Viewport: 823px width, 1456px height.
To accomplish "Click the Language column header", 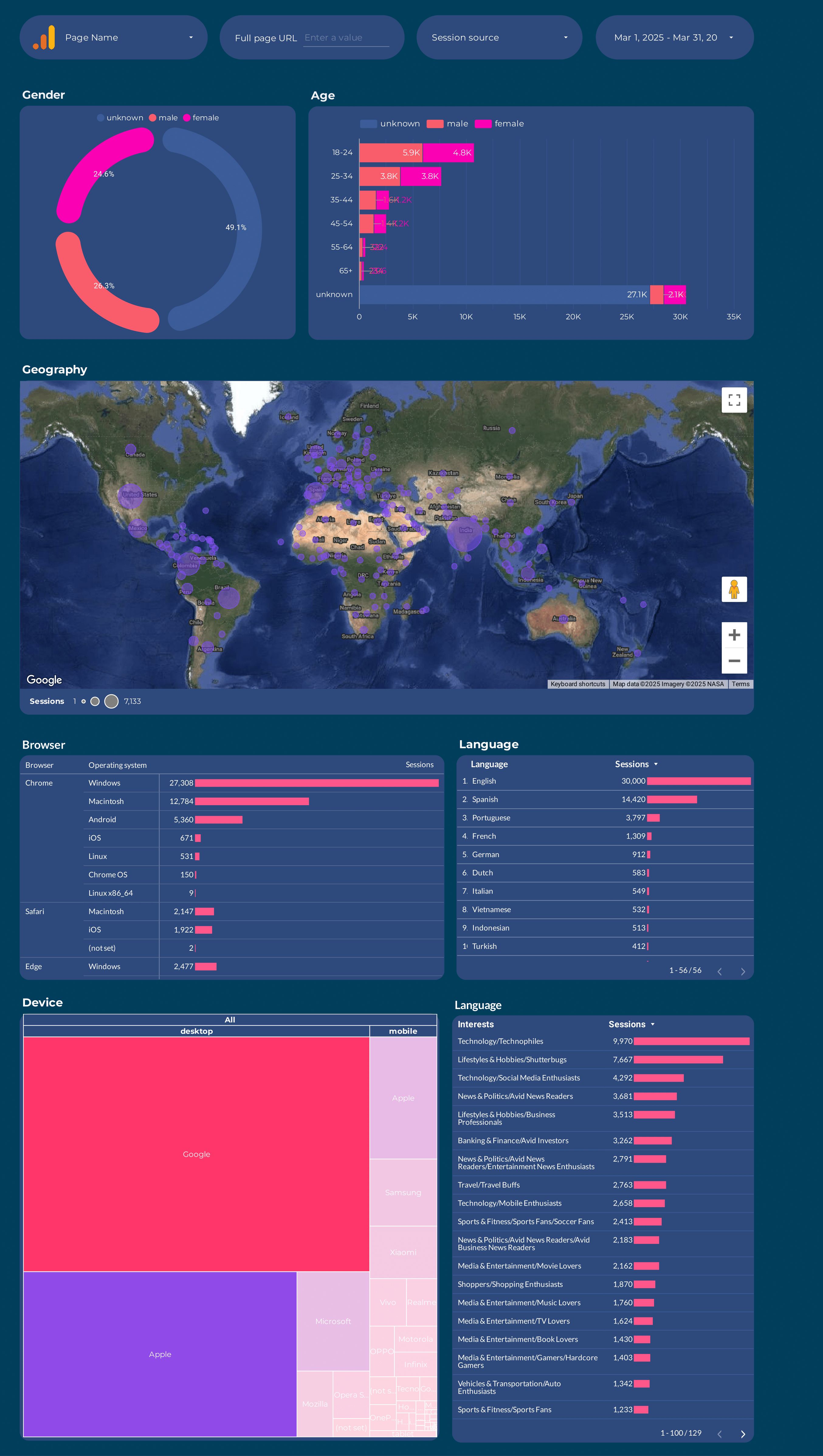I will click(x=489, y=764).
